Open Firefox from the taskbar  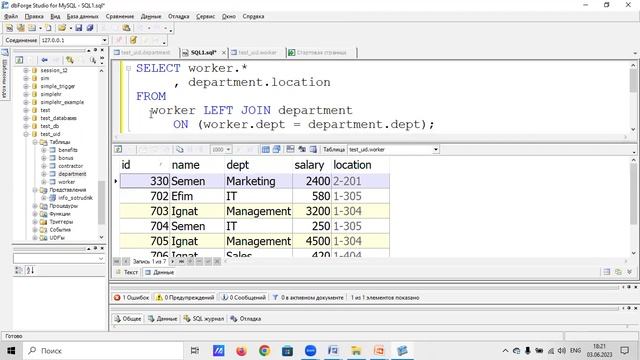coord(241,351)
